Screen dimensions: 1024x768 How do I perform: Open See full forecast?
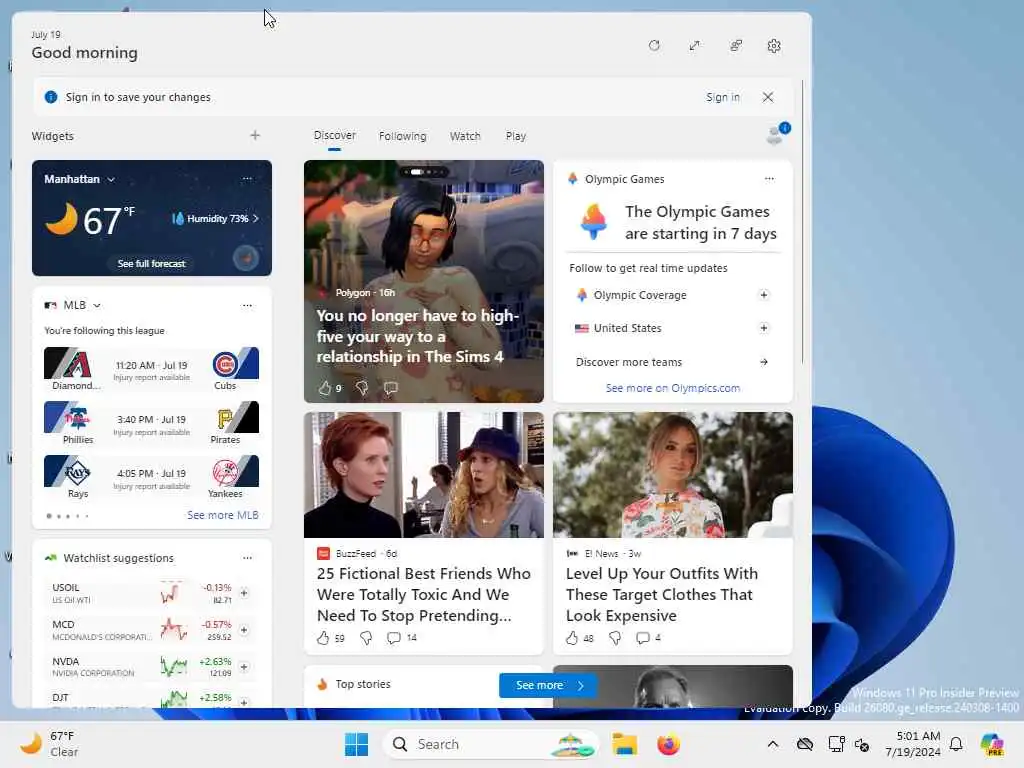[152, 263]
